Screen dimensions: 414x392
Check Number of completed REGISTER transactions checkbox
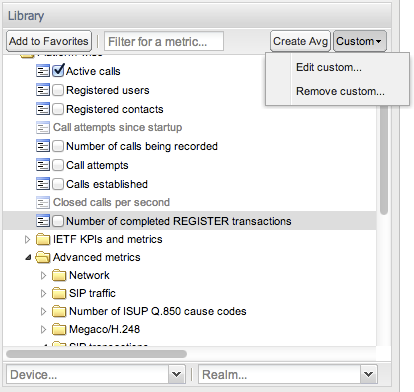[x=58, y=221]
